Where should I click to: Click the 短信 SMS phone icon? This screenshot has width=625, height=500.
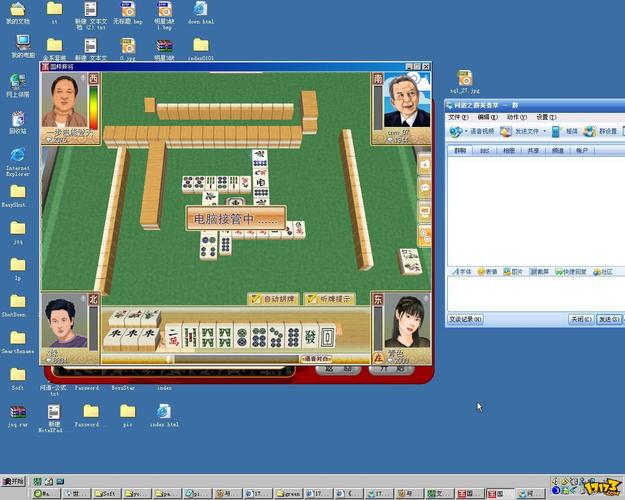(x=556, y=131)
